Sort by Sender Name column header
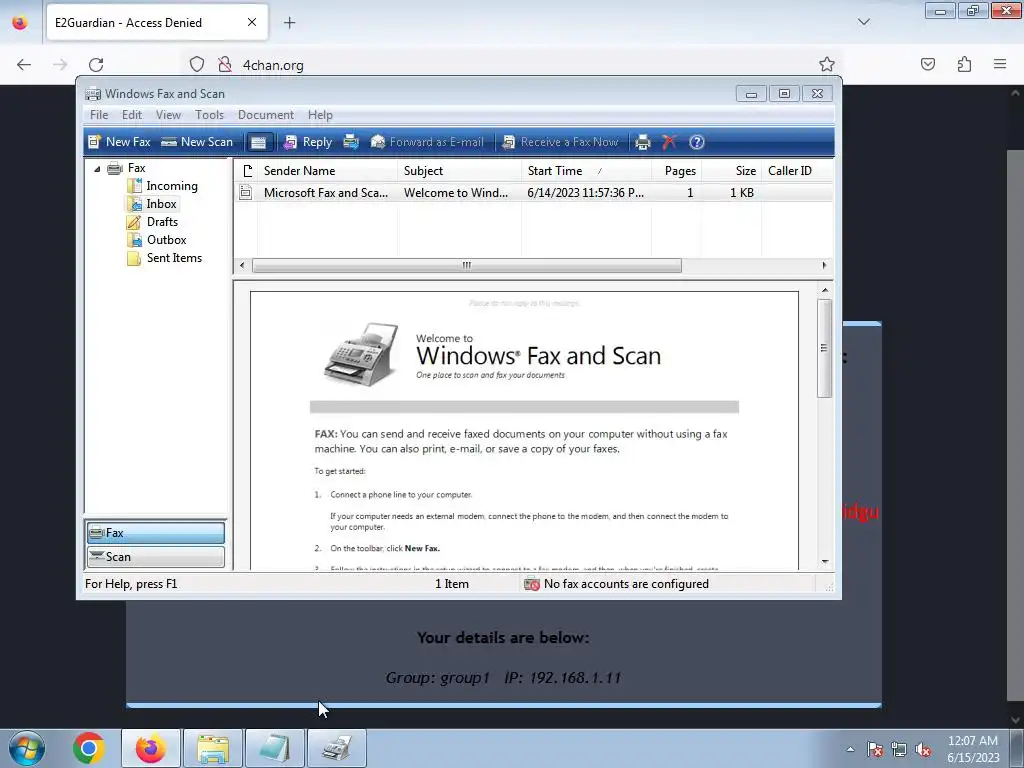Image resolution: width=1024 pixels, height=768 pixels. pos(327,171)
